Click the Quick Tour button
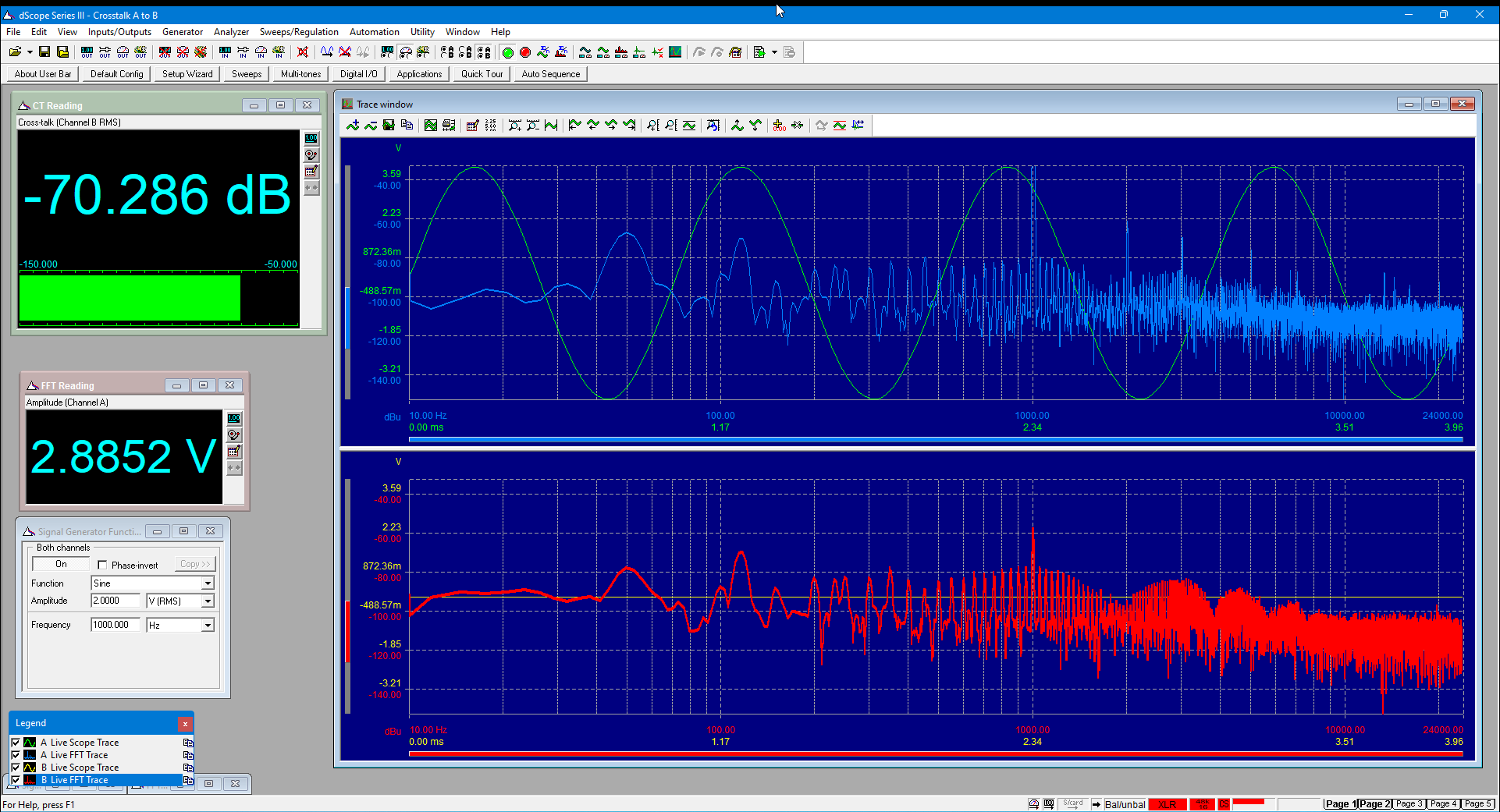Viewport: 1500px width, 812px height. [482, 74]
